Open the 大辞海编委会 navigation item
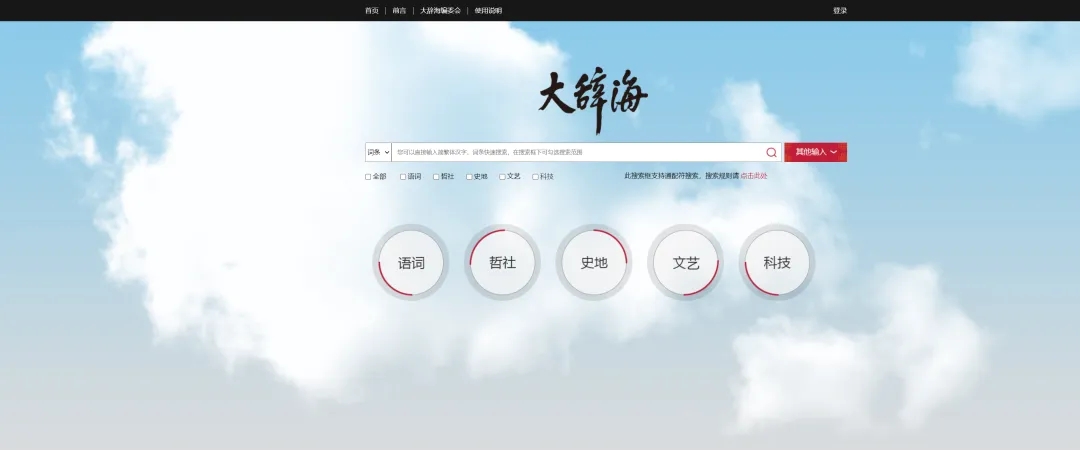 440,11
